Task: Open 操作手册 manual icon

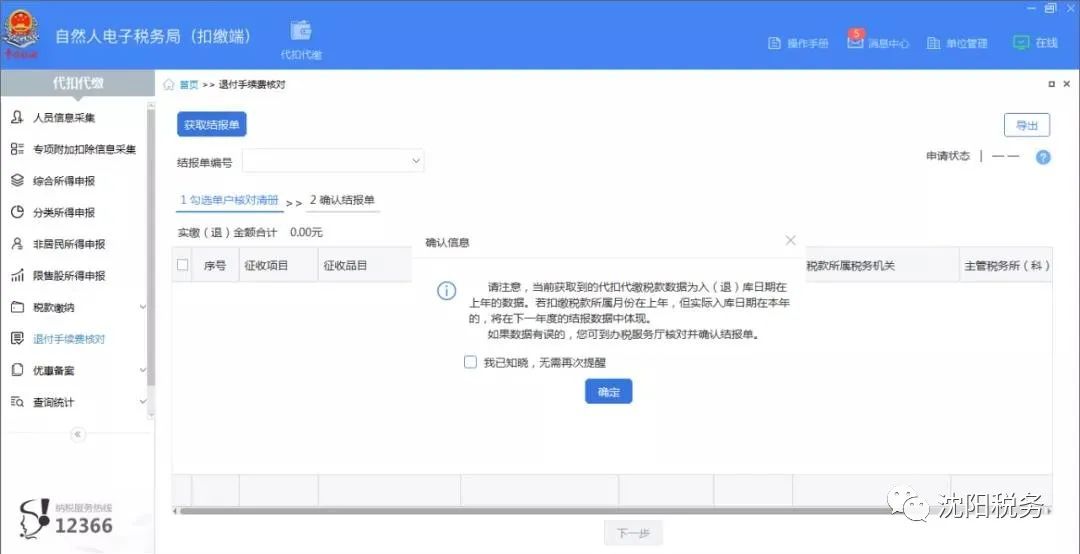Action: click(x=774, y=43)
